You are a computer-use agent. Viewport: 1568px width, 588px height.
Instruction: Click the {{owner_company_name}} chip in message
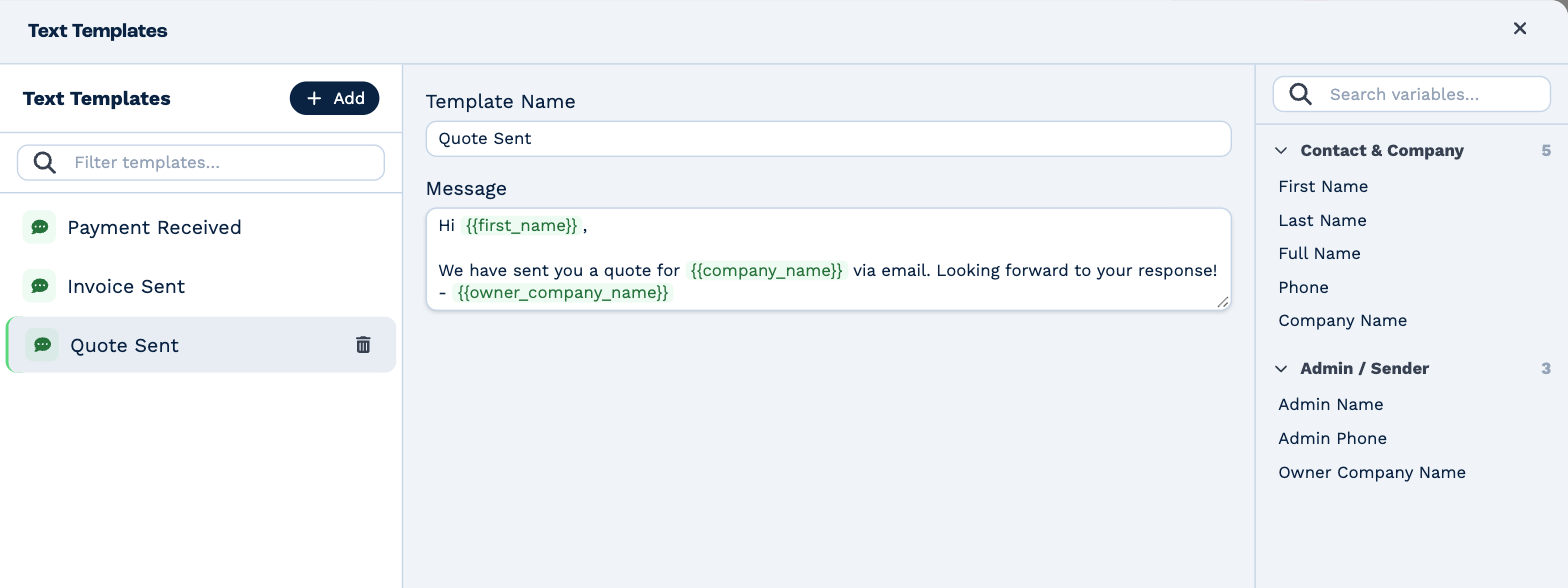(563, 292)
